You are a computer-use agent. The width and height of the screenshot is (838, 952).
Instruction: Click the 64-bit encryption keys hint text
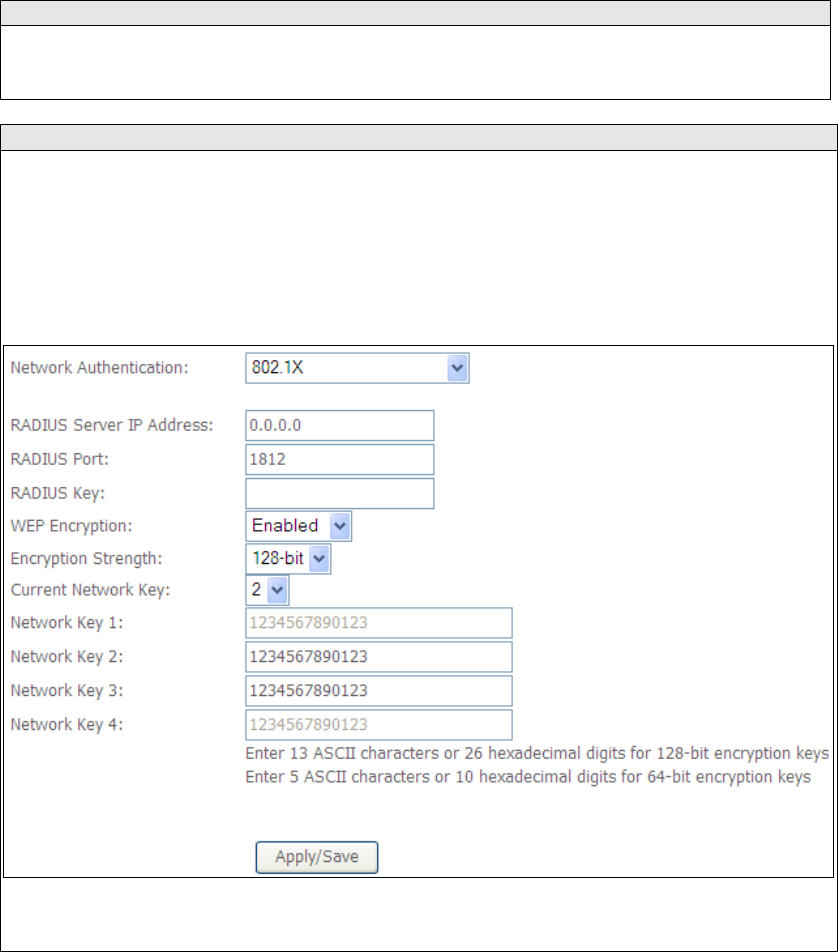click(x=528, y=777)
